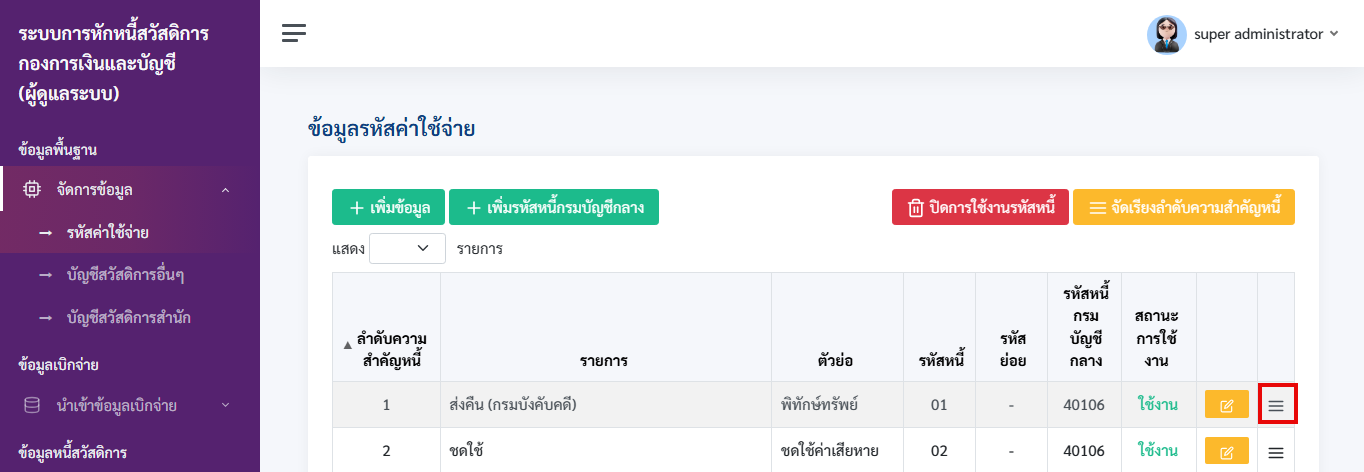Viewport: 1364px width, 472px height.
Task: Click the จัดการข้อมูล chip icon in sidebar
Action: 32,189
